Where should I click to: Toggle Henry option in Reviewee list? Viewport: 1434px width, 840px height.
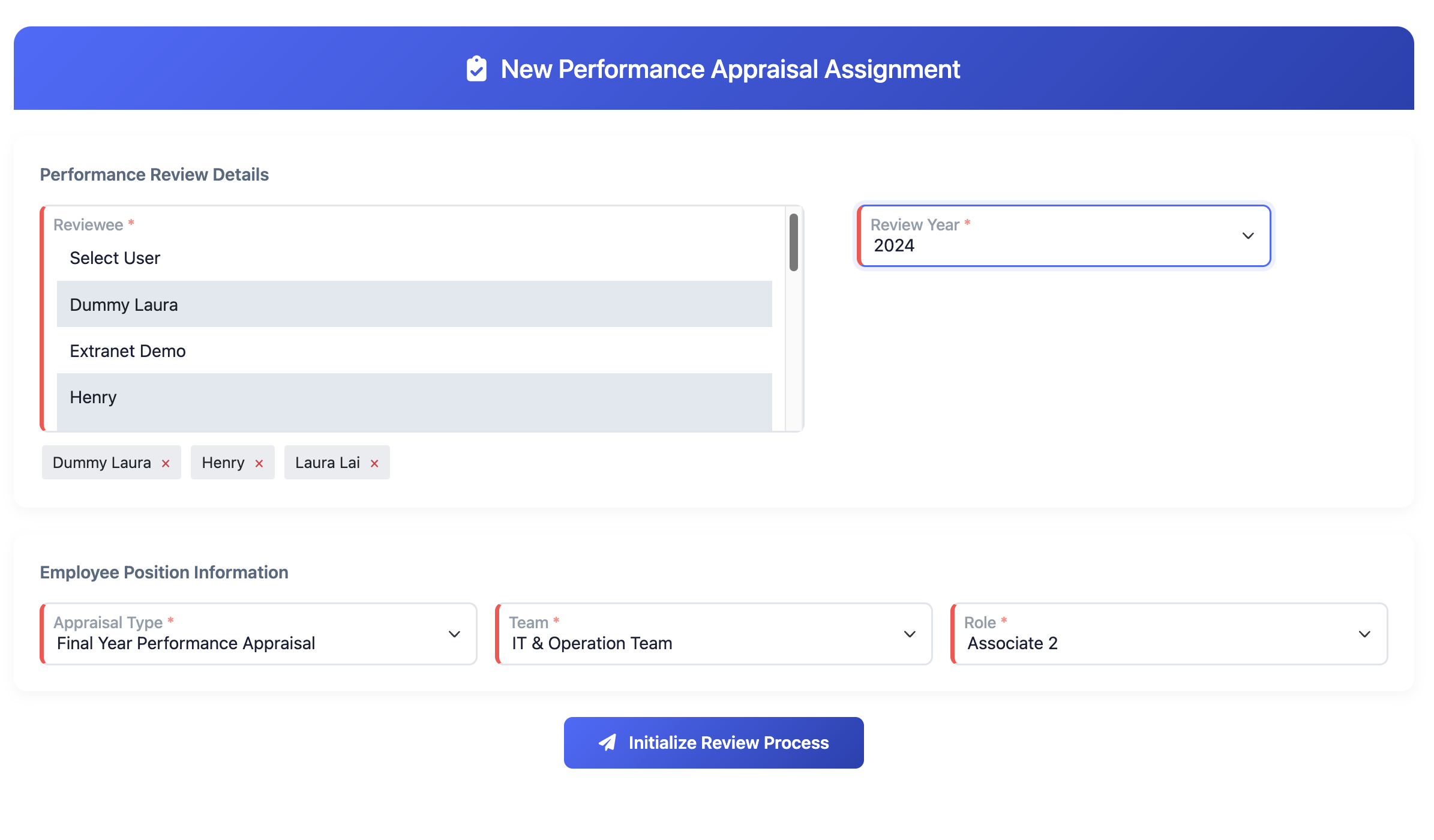(x=414, y=398)
